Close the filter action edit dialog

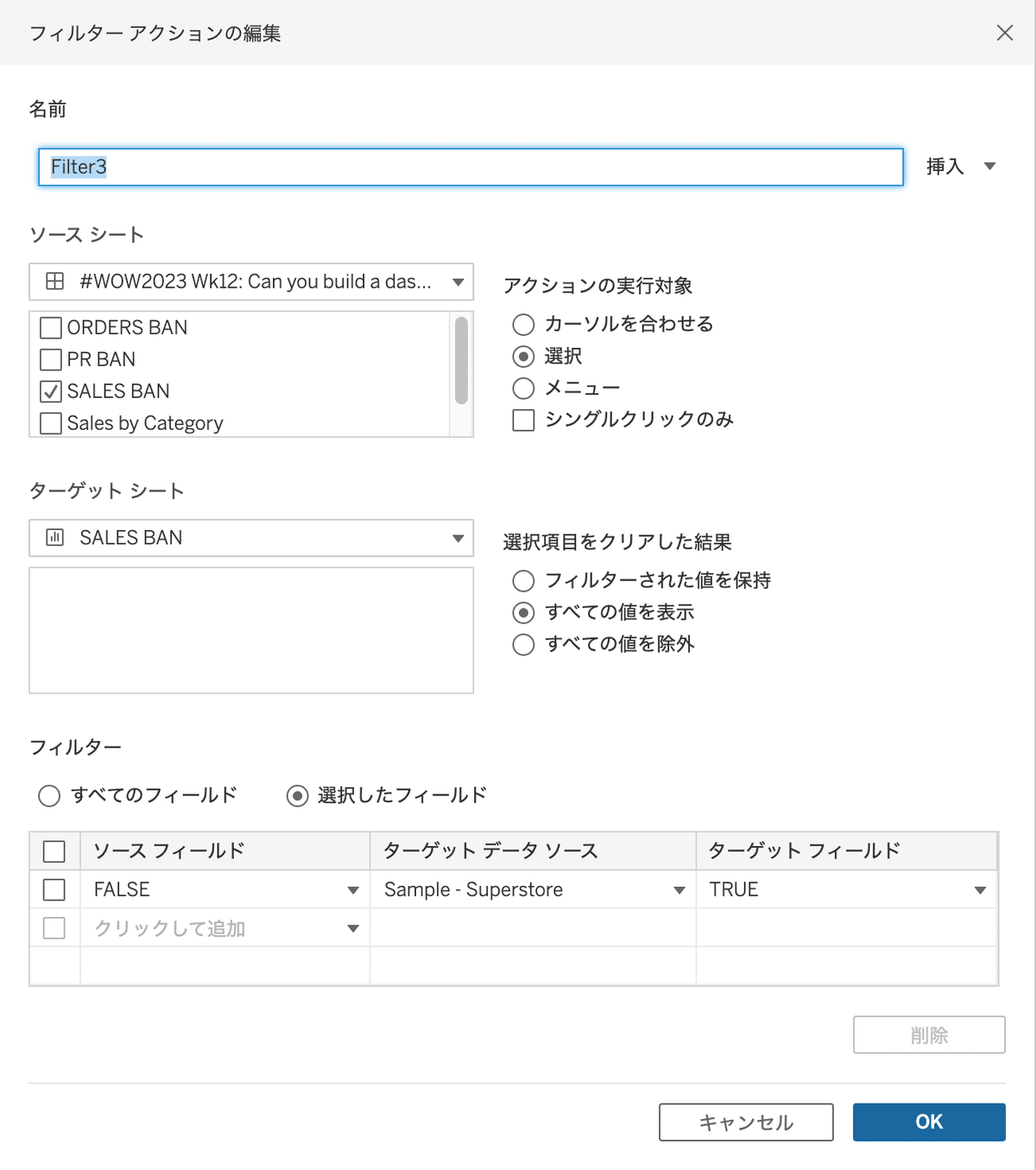tap(1004, 33)
